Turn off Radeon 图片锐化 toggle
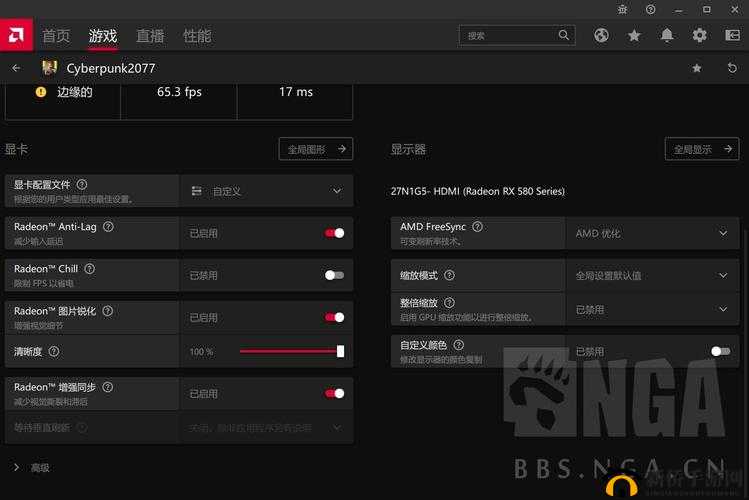749x500 pixels. 334,317
